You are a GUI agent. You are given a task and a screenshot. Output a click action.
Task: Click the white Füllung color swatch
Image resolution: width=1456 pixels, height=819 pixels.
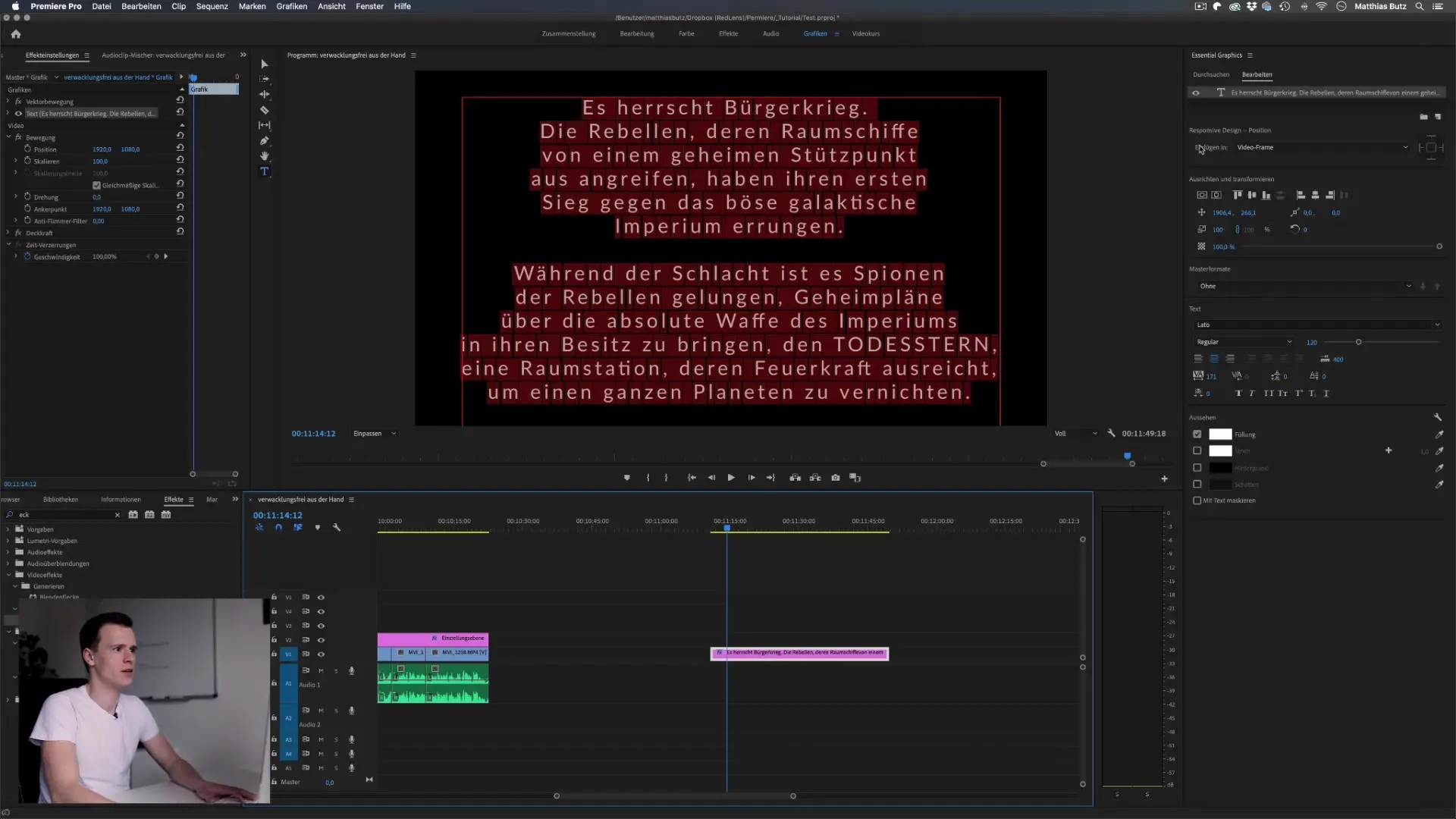pos(1219,435)
